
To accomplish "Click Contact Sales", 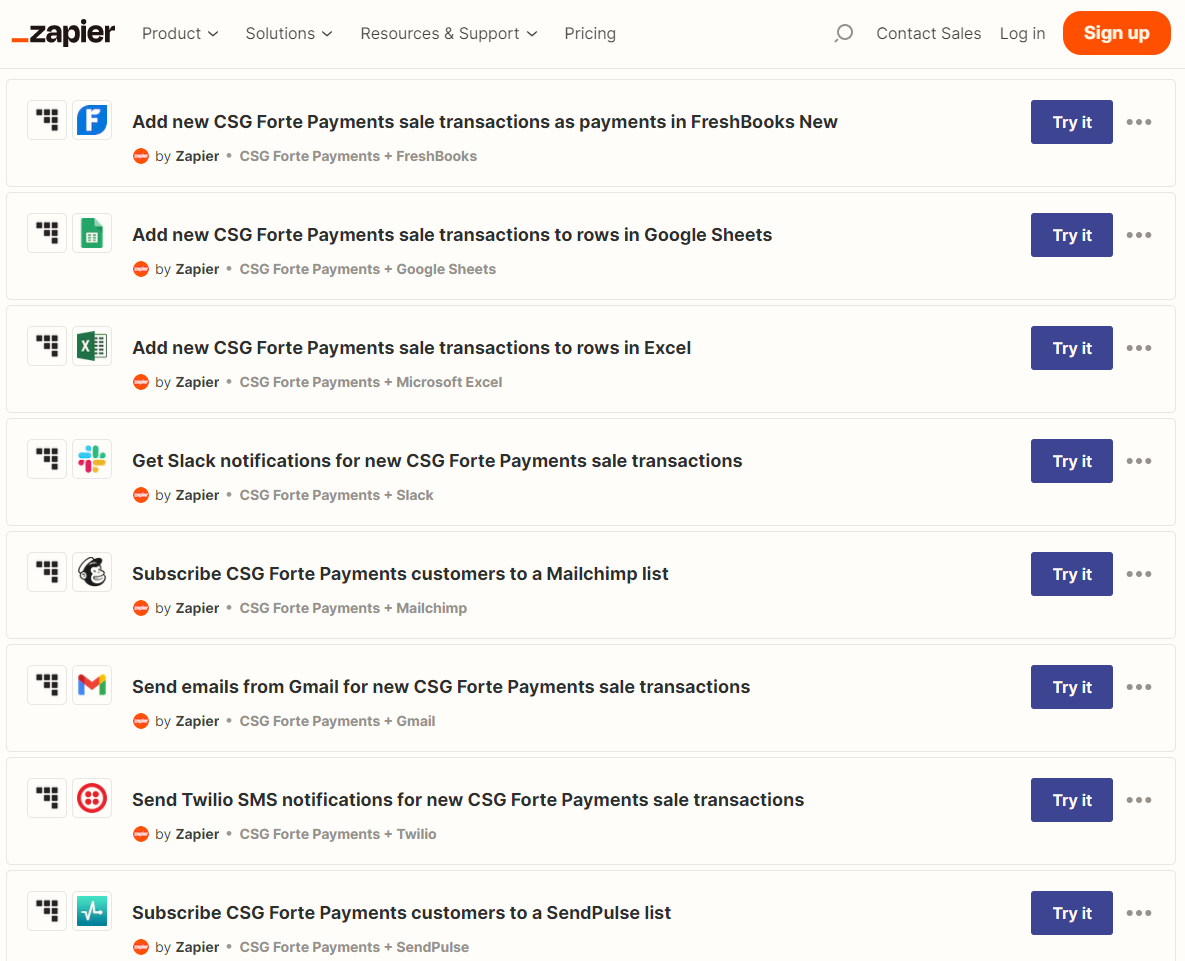I will pyautogui.click(x=928, y=33).
